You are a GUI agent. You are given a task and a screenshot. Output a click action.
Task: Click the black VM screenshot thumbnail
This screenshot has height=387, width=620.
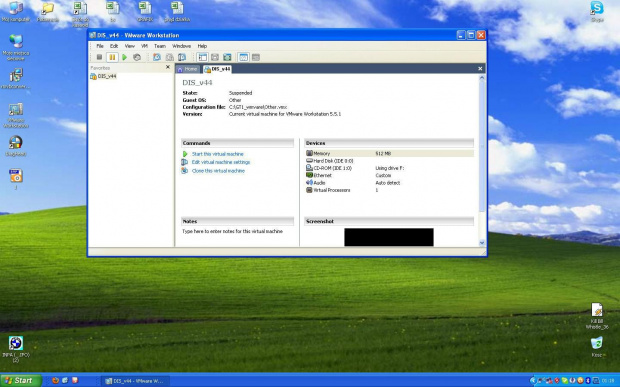tap(389, 237)
